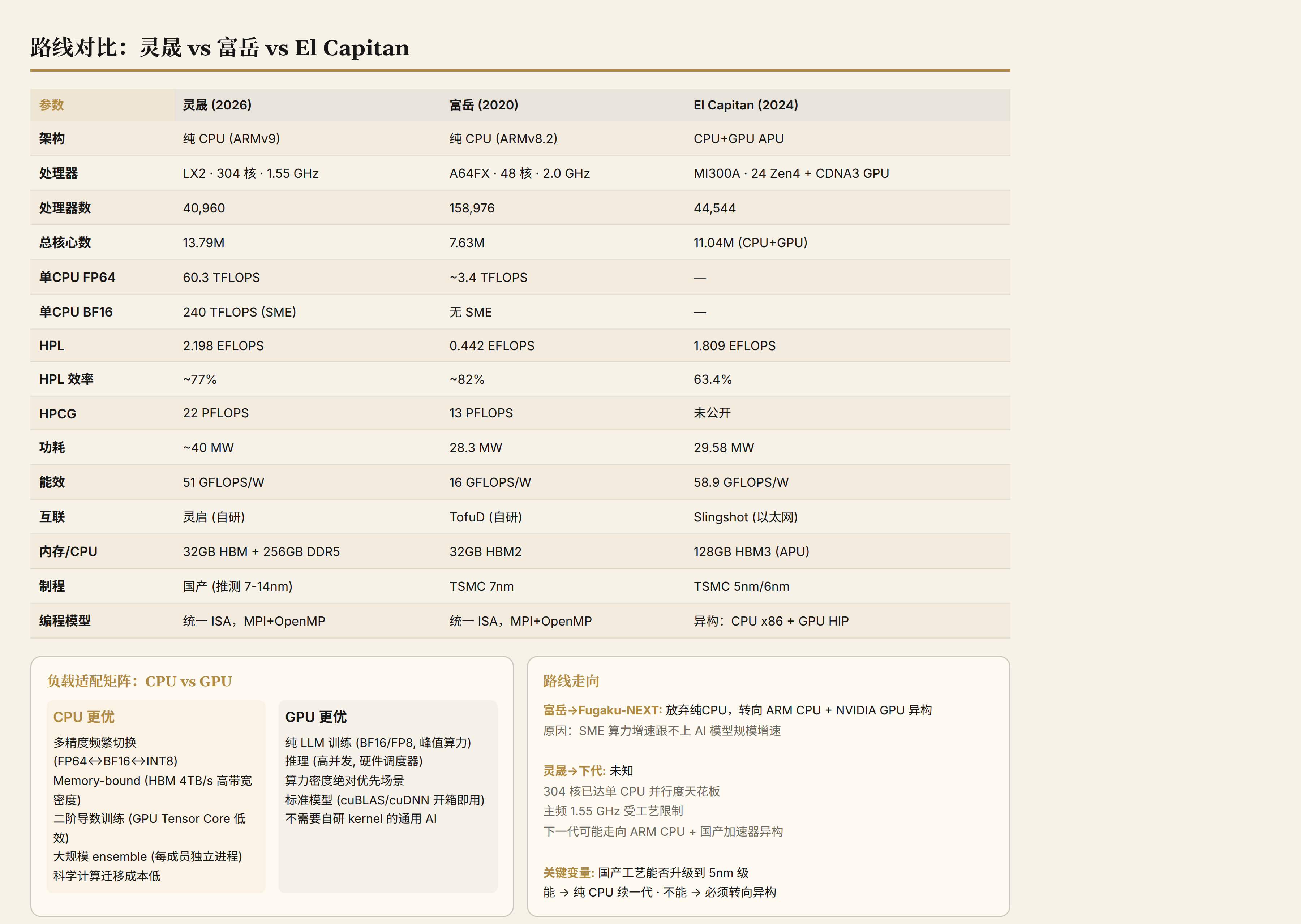The height and width of the screenshot is (924, 1301).
Task: Click the HPCG value 13 PFLOPS
Action: tap(481, 413)
